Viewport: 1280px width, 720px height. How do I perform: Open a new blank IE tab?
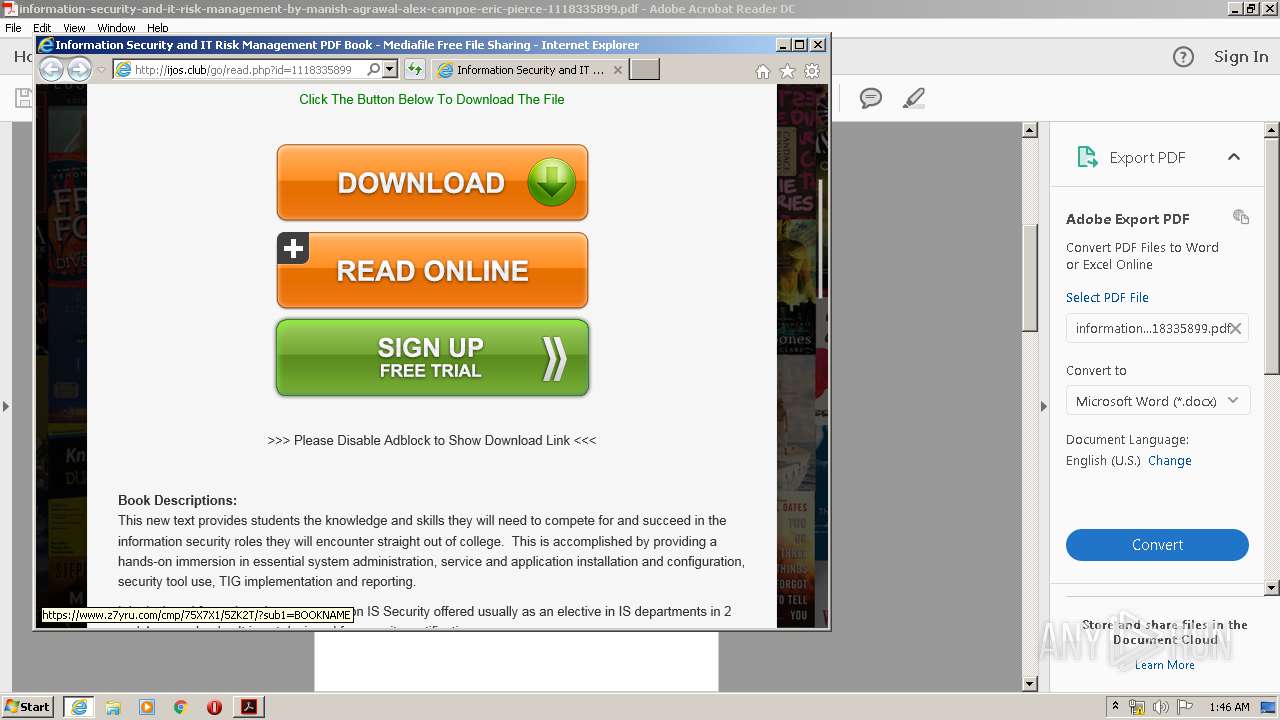pos(644,69)
